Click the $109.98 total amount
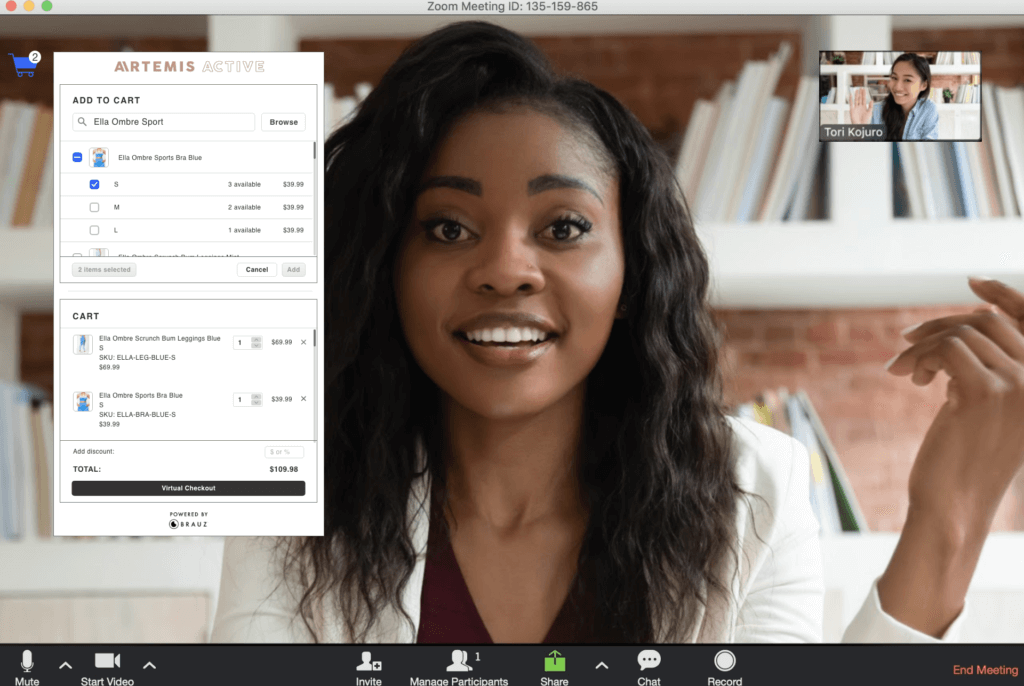The width and height of the screenshot is (1024, 686). point(283,469)
